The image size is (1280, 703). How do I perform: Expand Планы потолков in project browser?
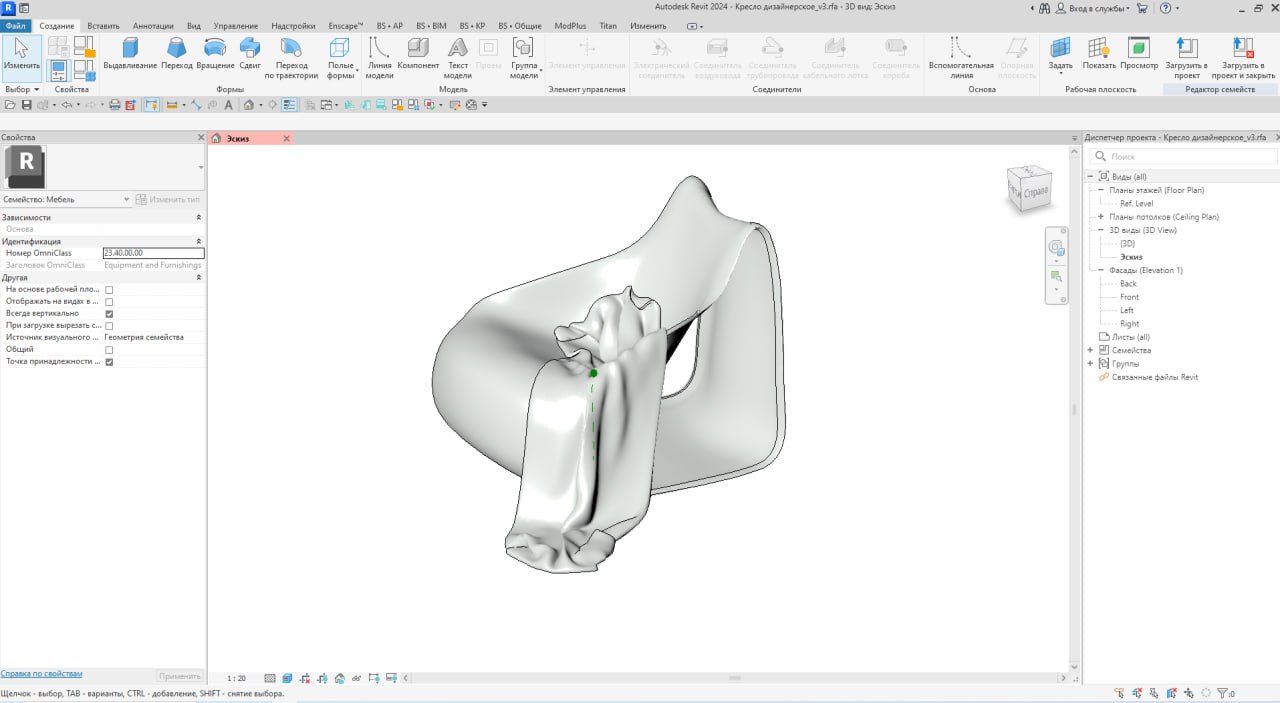(1101, 216)
